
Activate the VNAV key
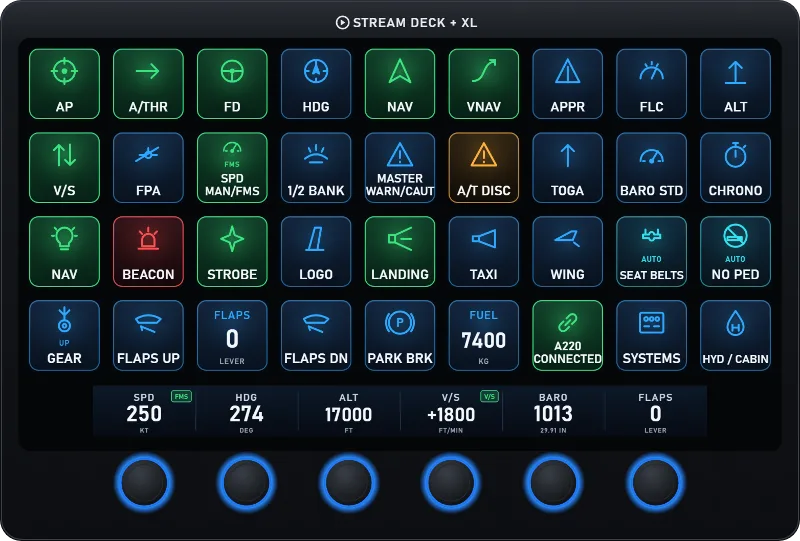coord(484,84)
